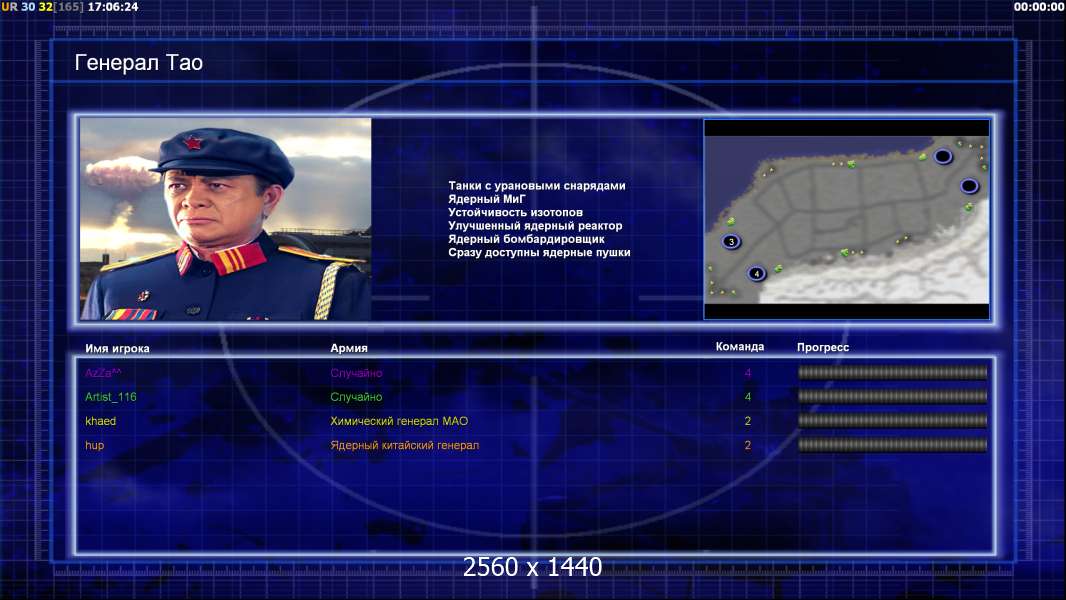Click the 00:00:00 timer readout

point(1039,7)
